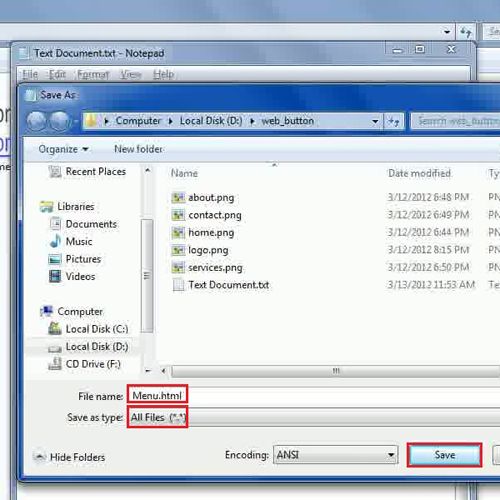Select the about.png file icon
The height and width of the screenshot is (500, 500).
tap(178, 198)
